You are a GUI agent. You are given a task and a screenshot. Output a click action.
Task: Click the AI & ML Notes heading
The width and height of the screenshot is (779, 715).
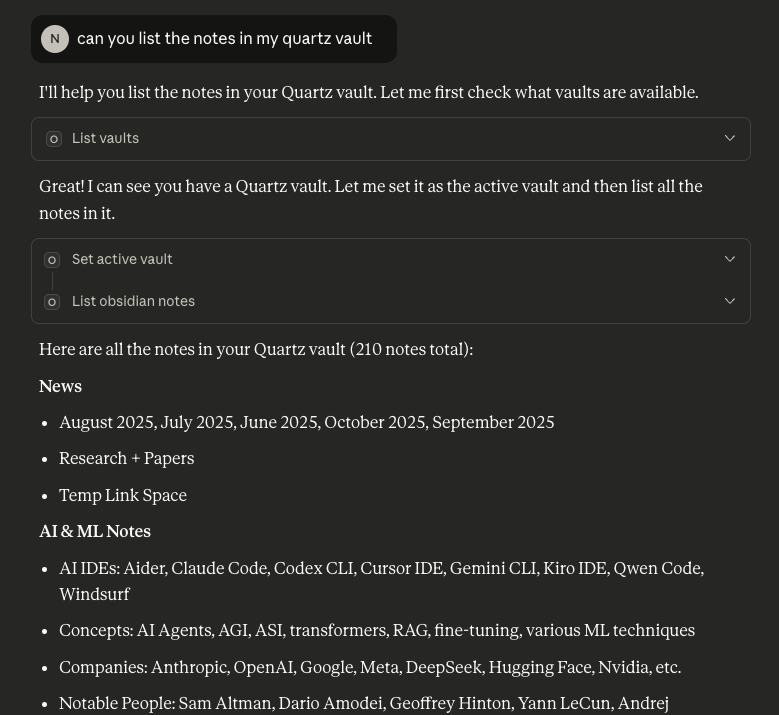coord(95,531)
